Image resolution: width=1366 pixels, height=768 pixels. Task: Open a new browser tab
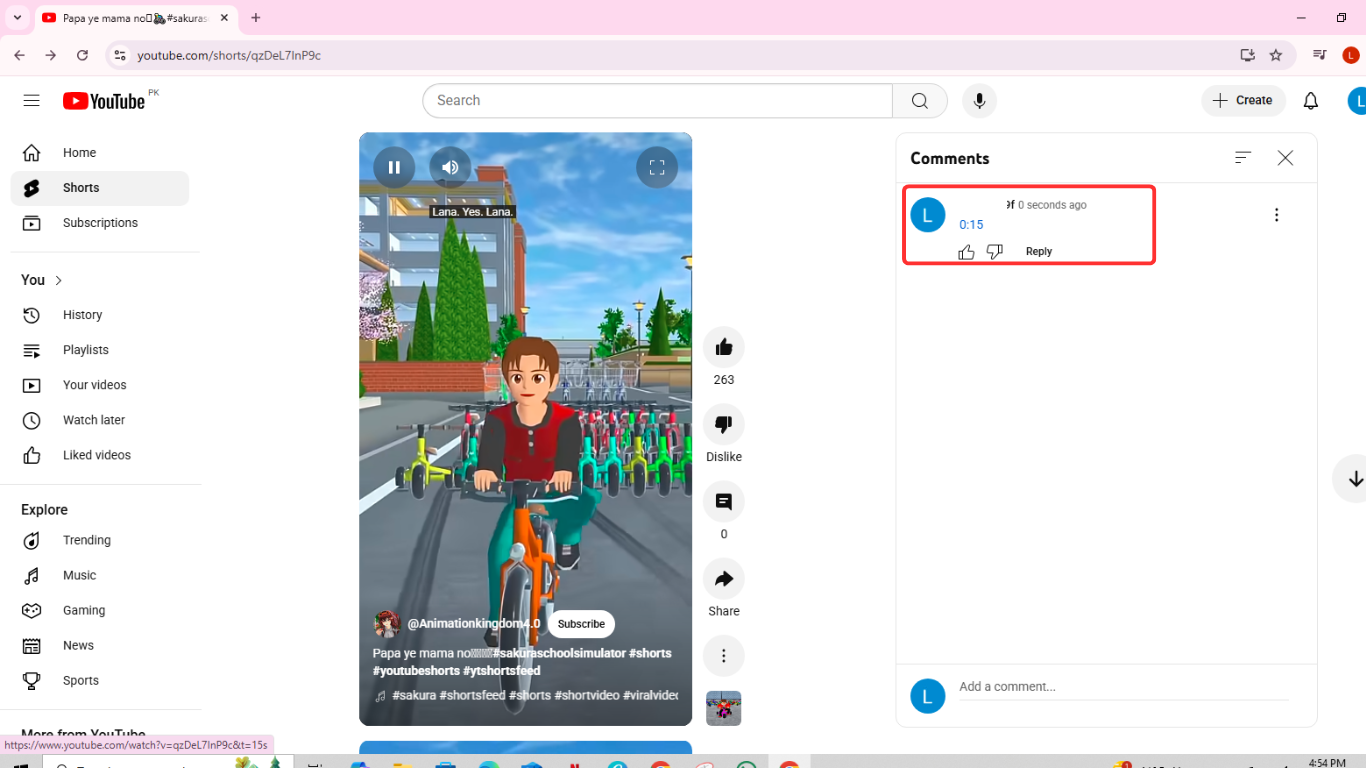(256, 18)
